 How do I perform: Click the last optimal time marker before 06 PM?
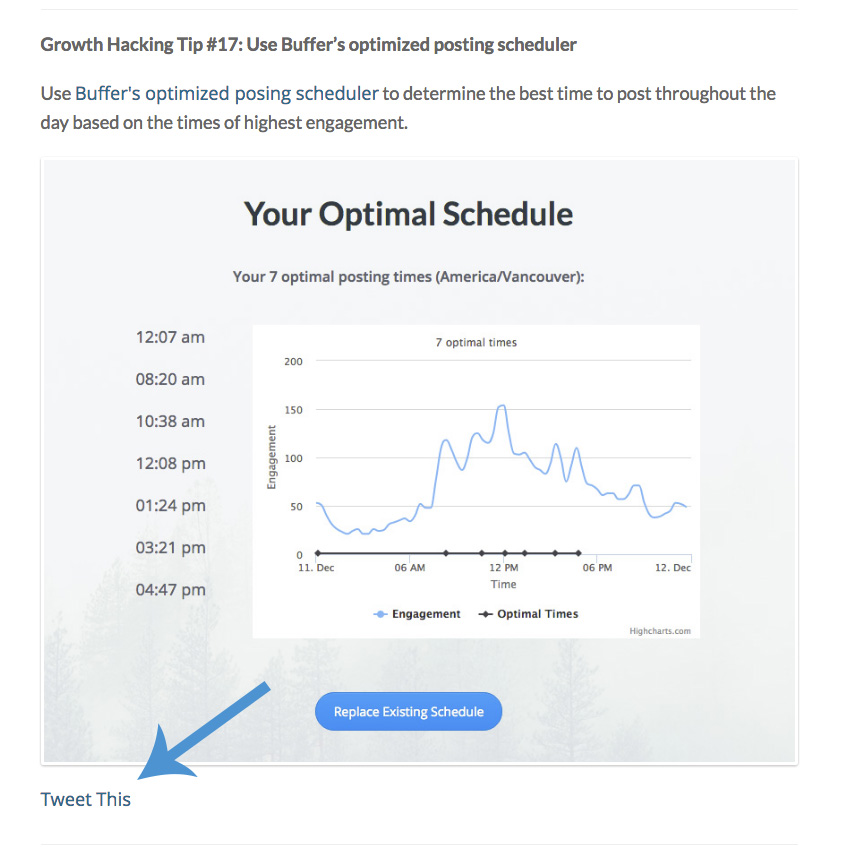pos(579,553)
